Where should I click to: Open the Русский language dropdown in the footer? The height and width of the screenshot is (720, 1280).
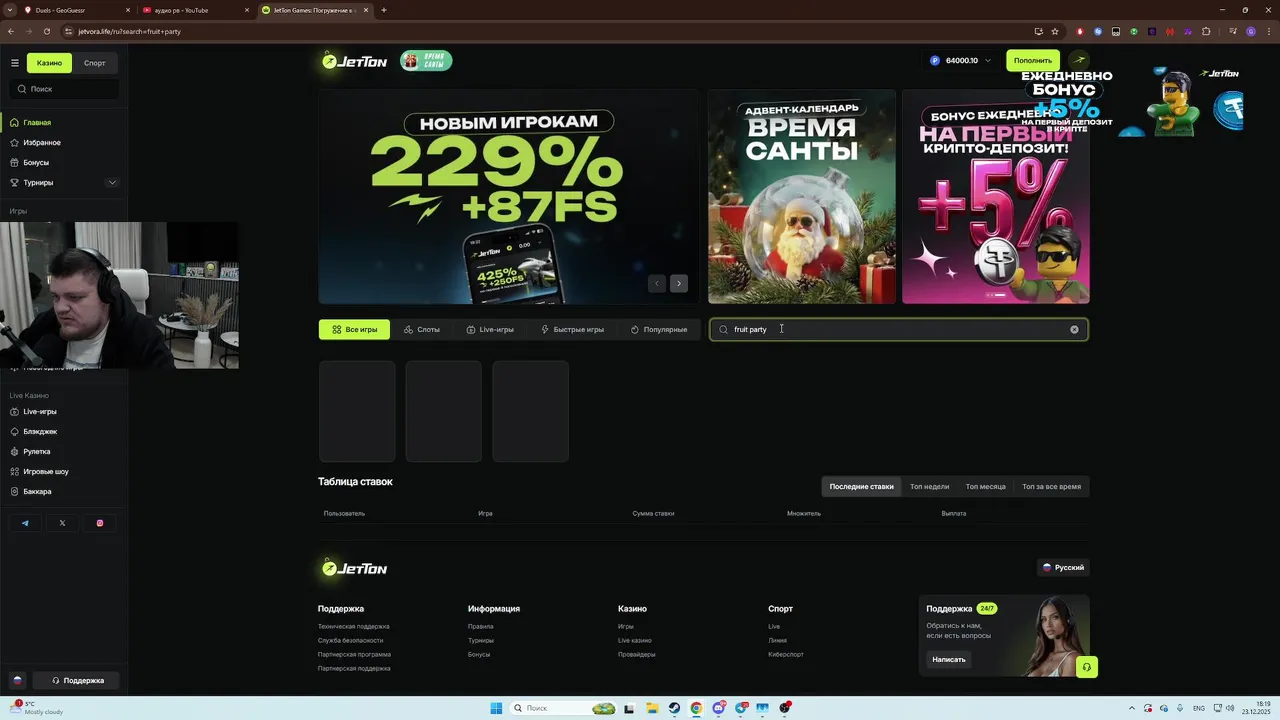(x=1063, y=567)
